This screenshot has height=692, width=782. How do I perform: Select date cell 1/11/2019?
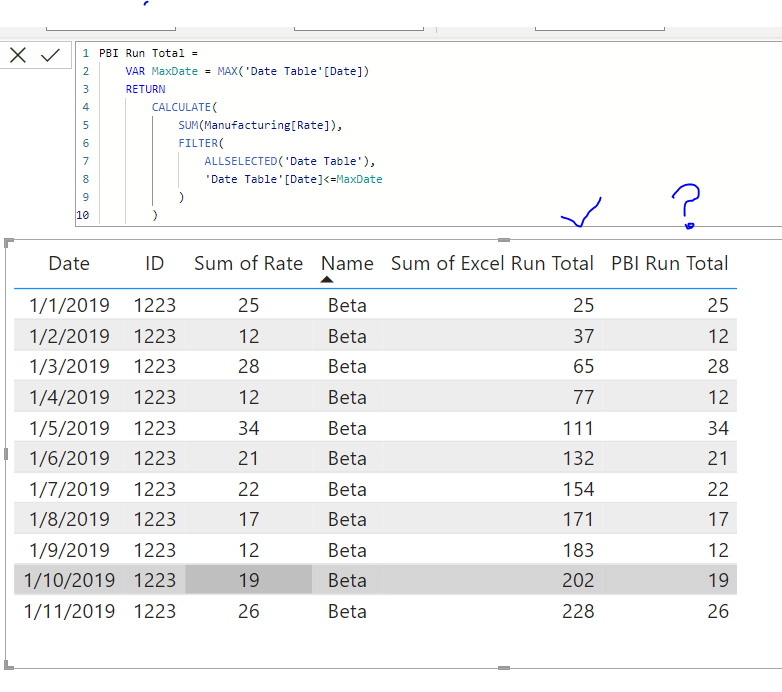69,611
